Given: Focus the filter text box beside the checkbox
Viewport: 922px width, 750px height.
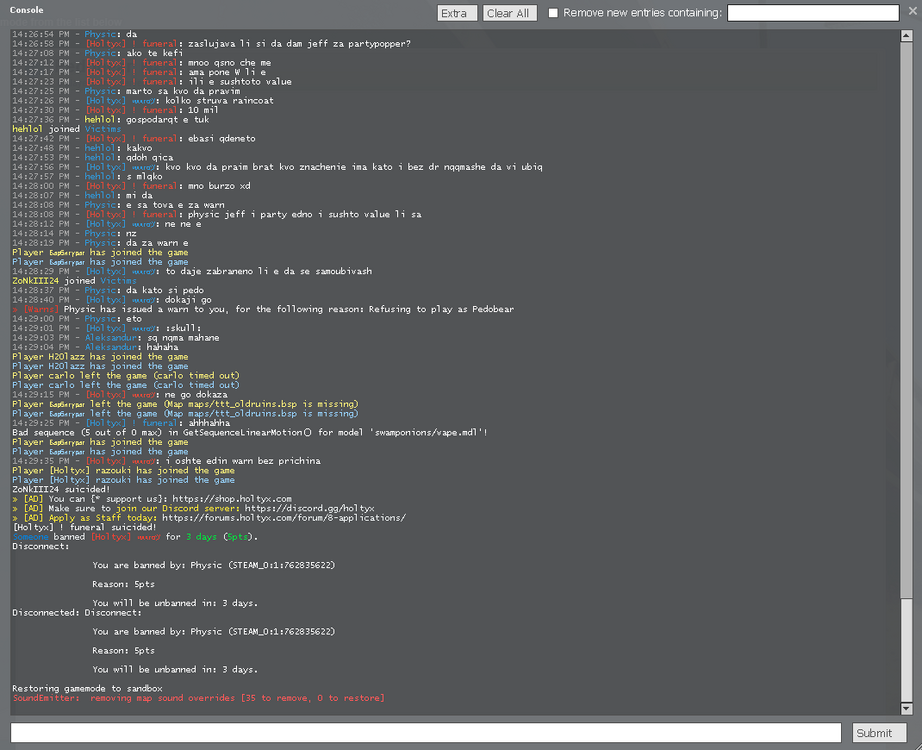Looking at the screenshot, I should click(x=814, y=13).
